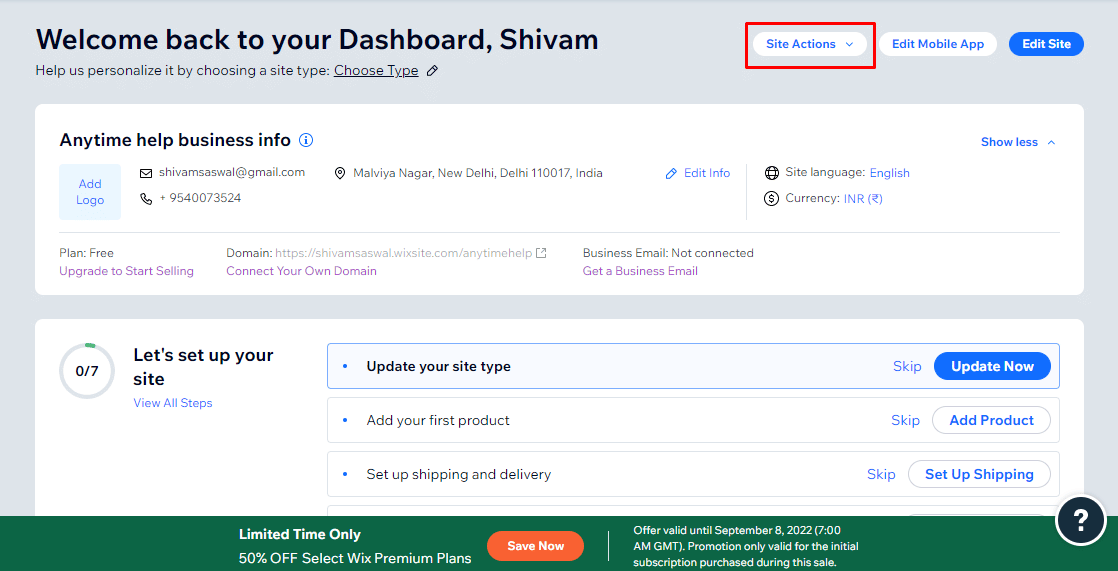This screenshot has height=571, width=1118.
Task: Skip the shipping and delivery step
Action: [x=881, y=475]
